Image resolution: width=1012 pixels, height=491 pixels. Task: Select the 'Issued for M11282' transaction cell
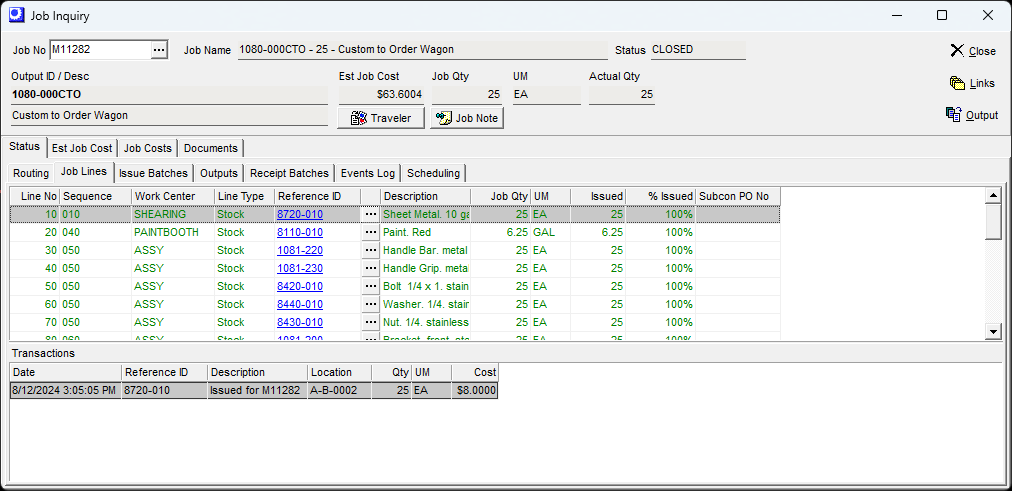coord(258,390)
